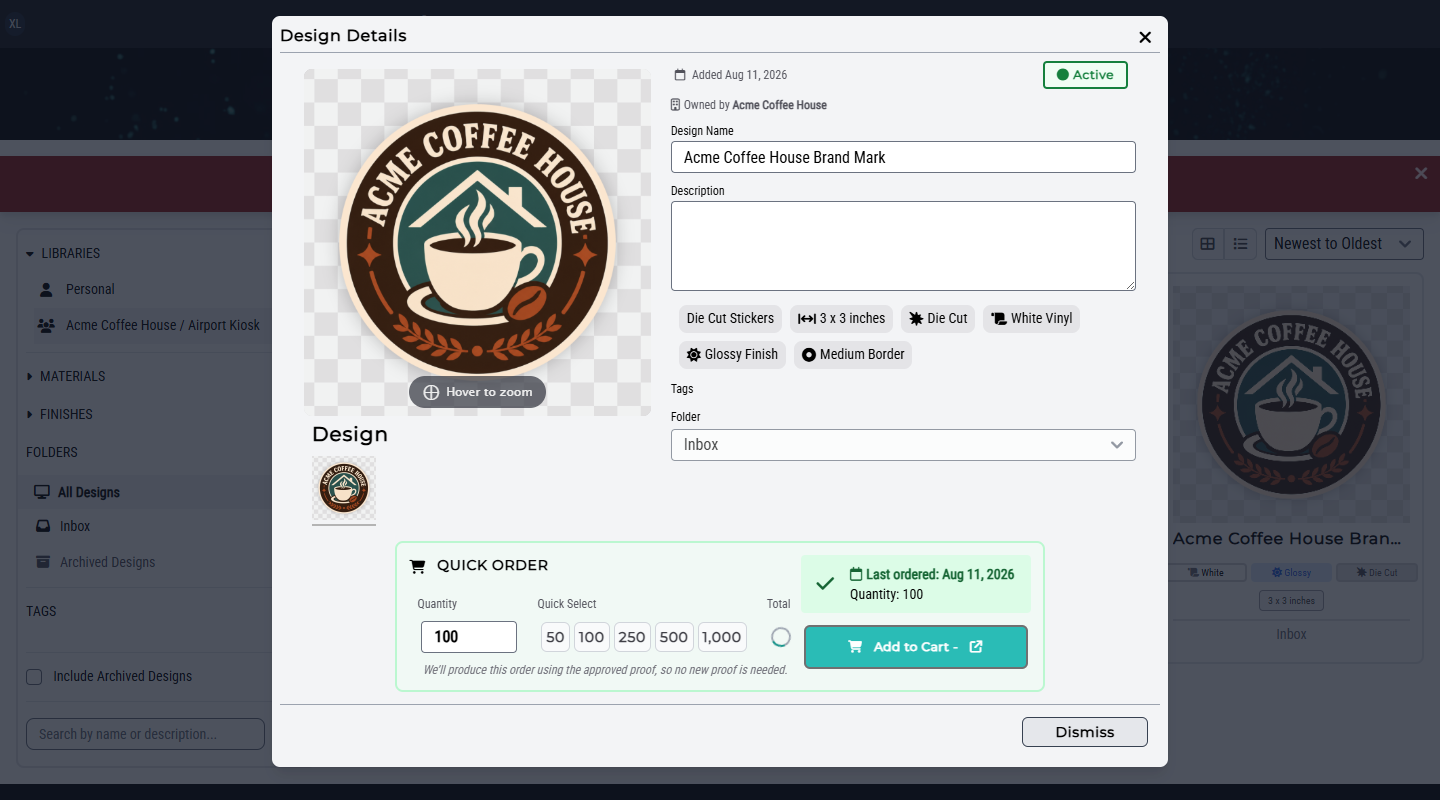Select quick quantity 500

[674, 637]
